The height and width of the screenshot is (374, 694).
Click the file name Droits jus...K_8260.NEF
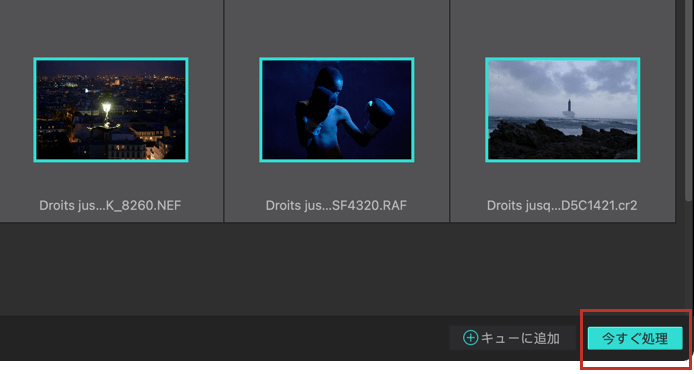110,205
